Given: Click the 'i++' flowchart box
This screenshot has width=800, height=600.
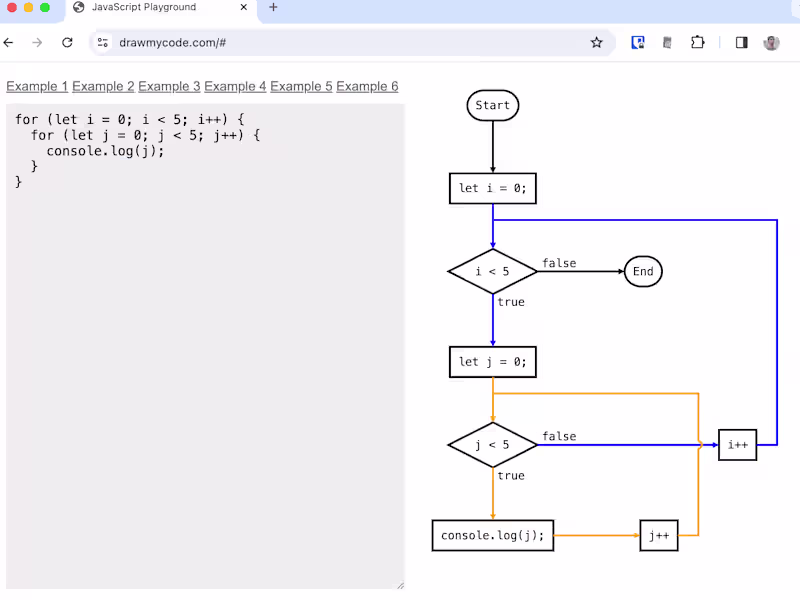Looking at the screenshot, I should (x=738, y=445).
